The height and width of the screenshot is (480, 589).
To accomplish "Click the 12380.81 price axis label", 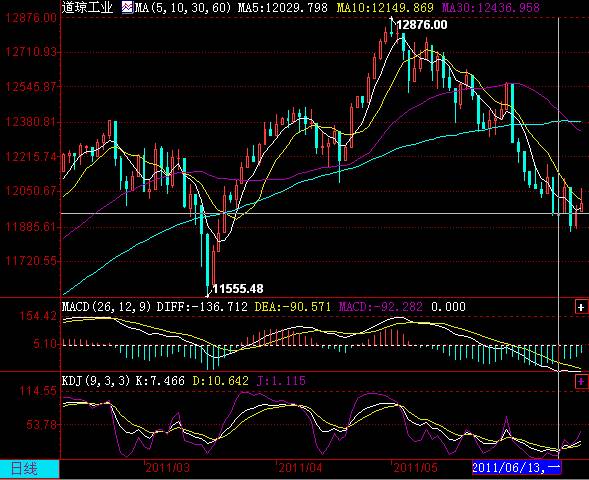I will 32,122.
